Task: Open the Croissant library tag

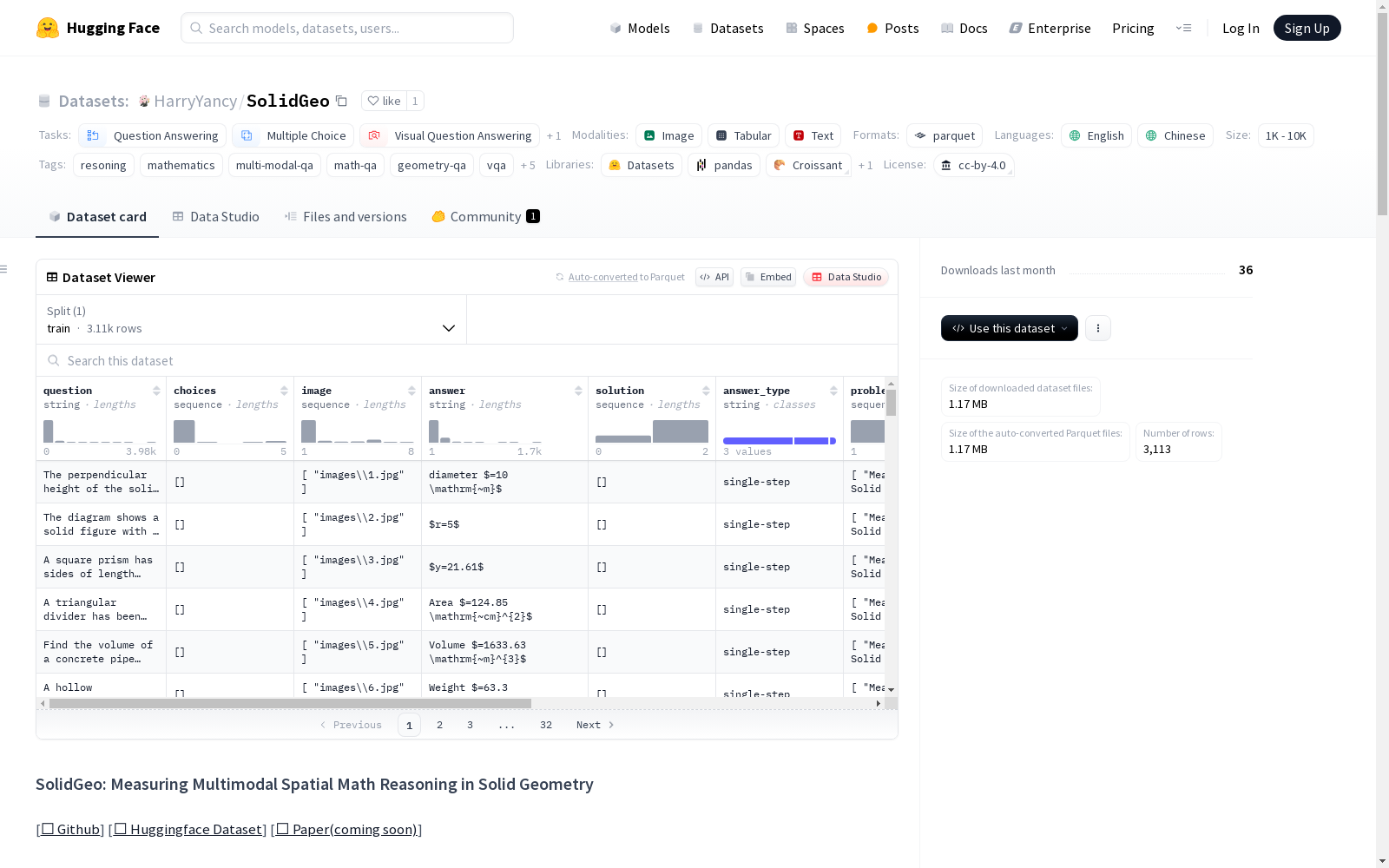Action: [x=808, y=165]
